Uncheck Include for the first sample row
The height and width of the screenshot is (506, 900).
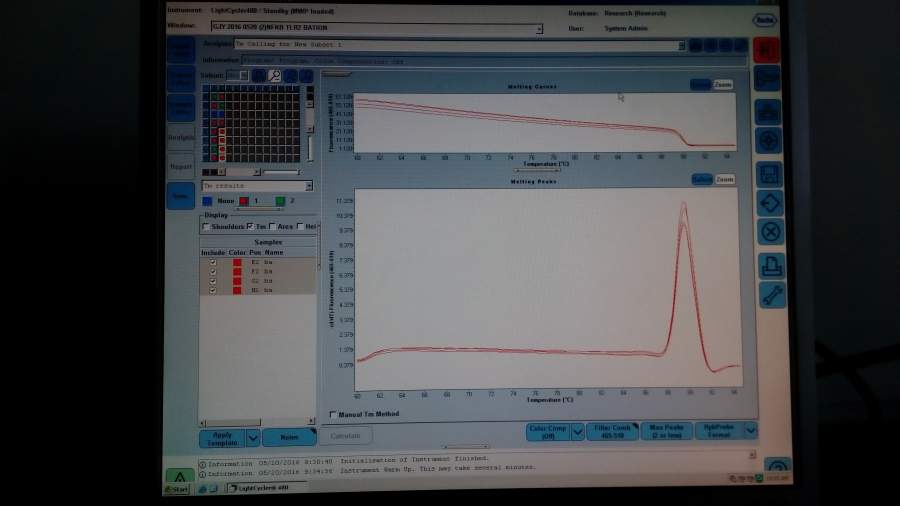(213, 262)
